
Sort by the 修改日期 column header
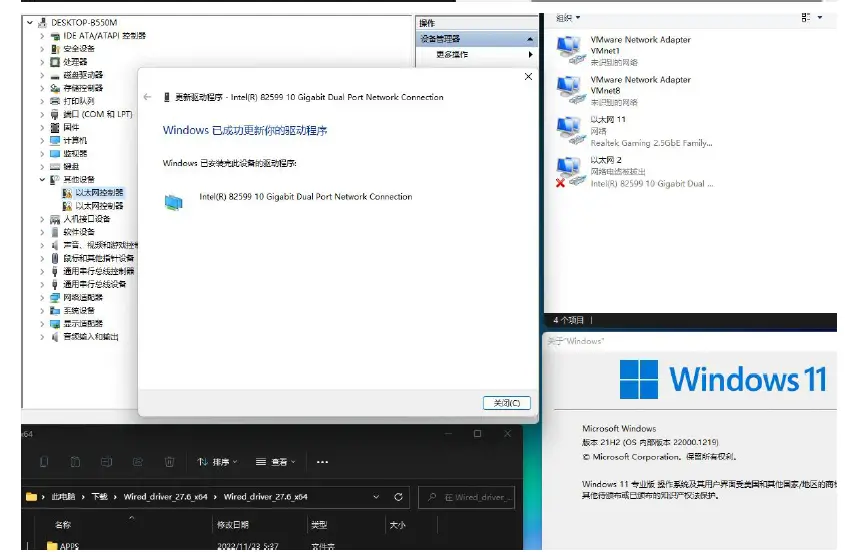tap(232, 524)
